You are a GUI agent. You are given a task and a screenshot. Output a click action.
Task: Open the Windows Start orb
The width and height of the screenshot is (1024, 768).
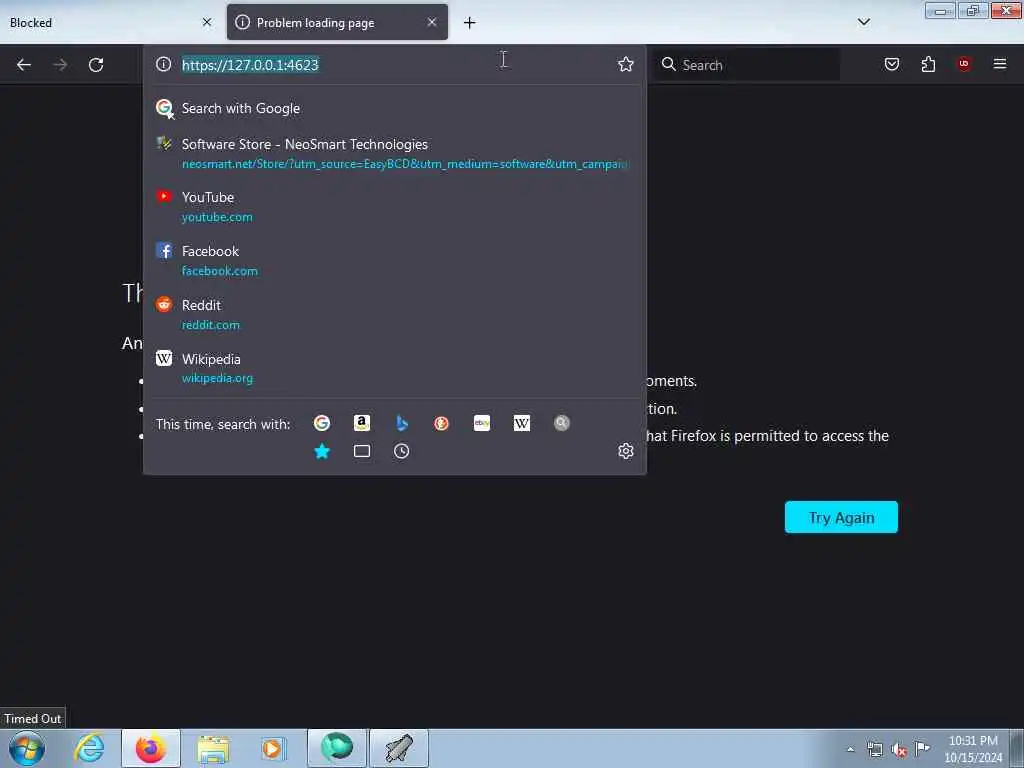27,748
